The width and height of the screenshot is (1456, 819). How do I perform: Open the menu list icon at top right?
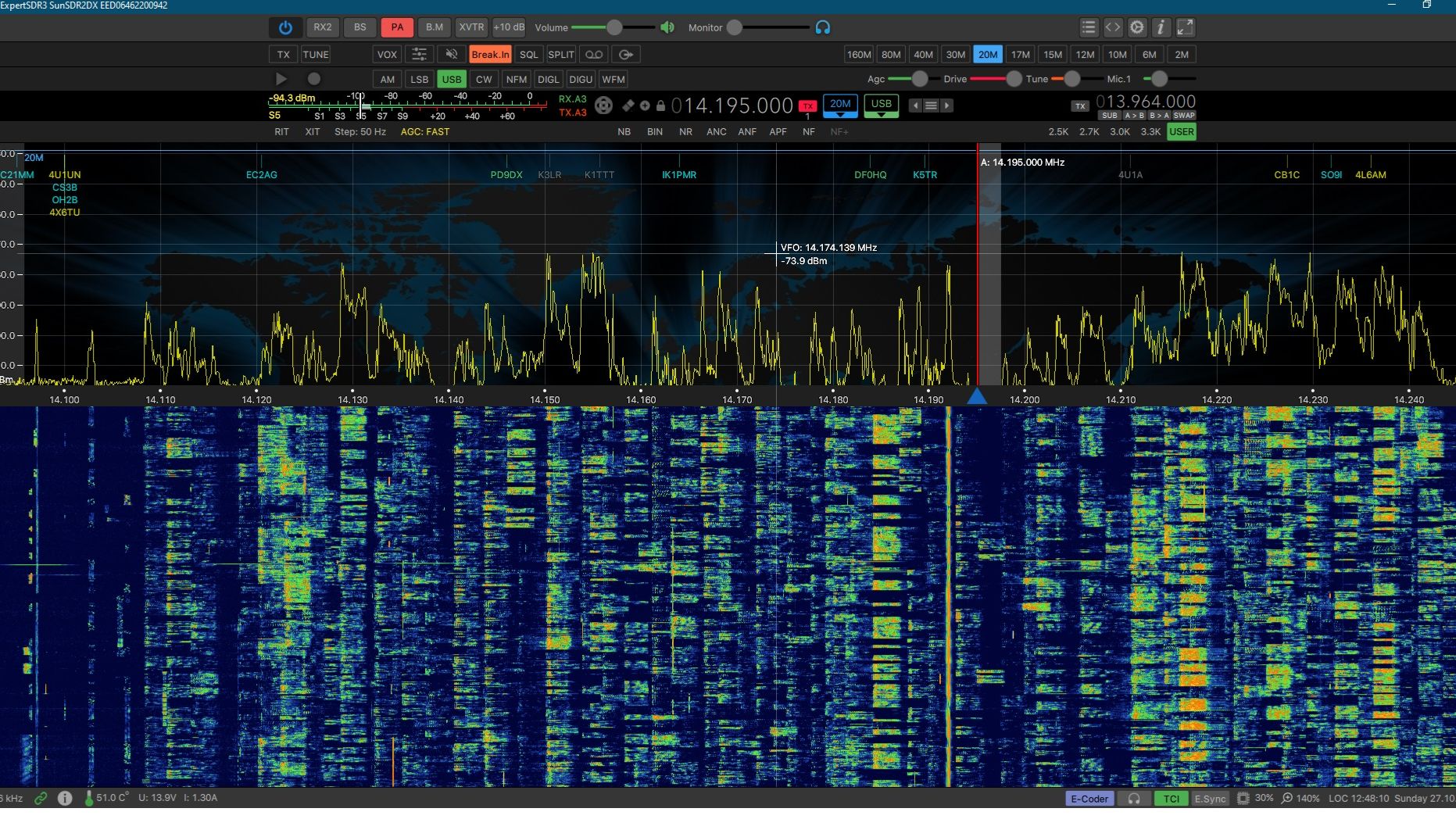pos(1089,27)
